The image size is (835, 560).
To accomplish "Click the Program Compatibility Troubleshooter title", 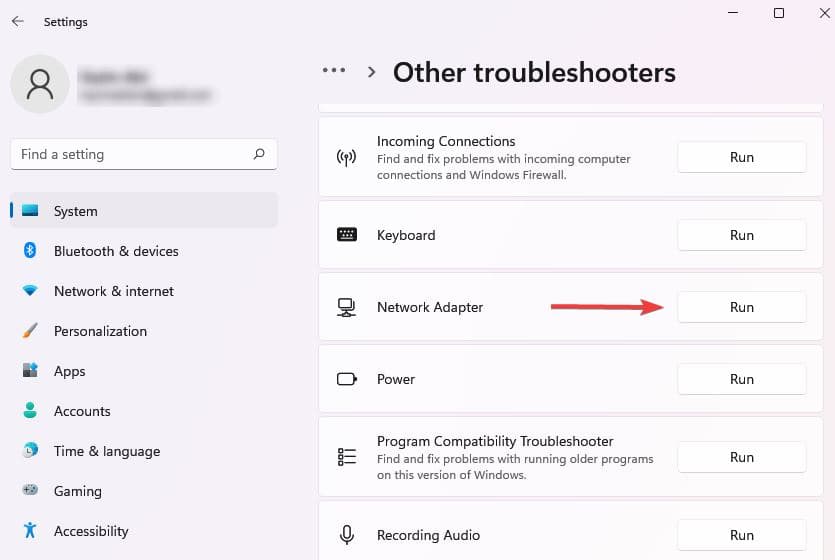I will tap(495, 441).
